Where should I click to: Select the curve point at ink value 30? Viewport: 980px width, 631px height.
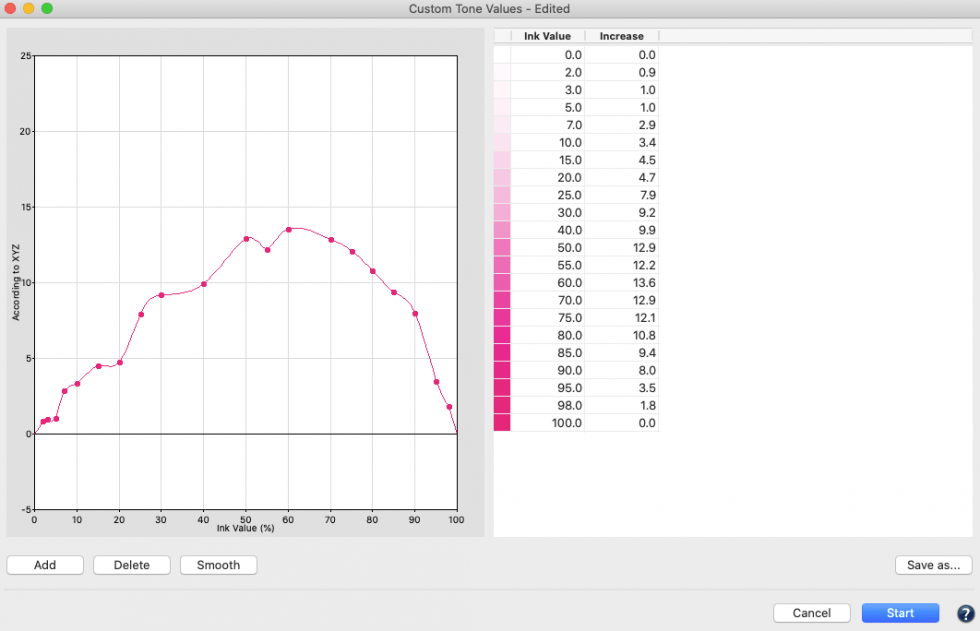click(x=161, y=295)
